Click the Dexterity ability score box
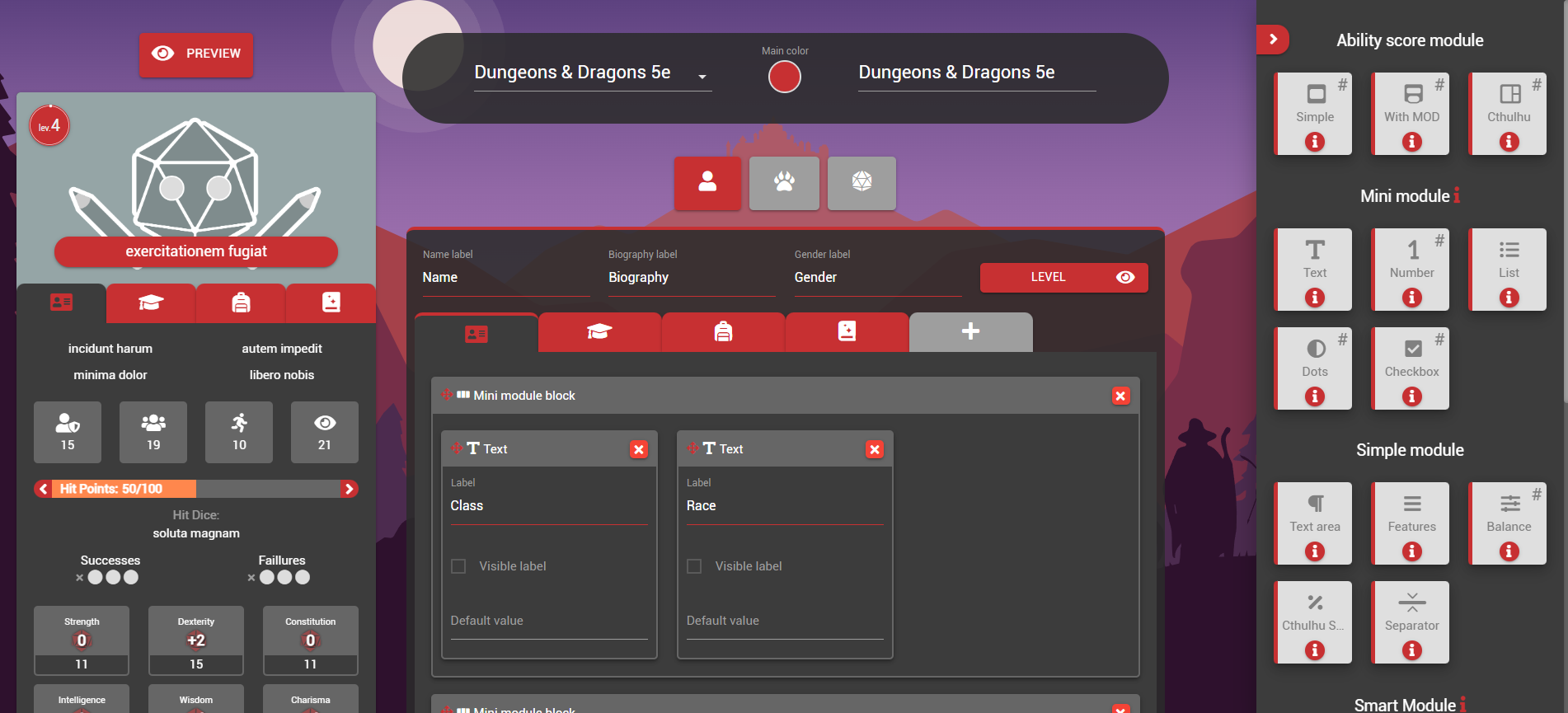 pos(196,641)
